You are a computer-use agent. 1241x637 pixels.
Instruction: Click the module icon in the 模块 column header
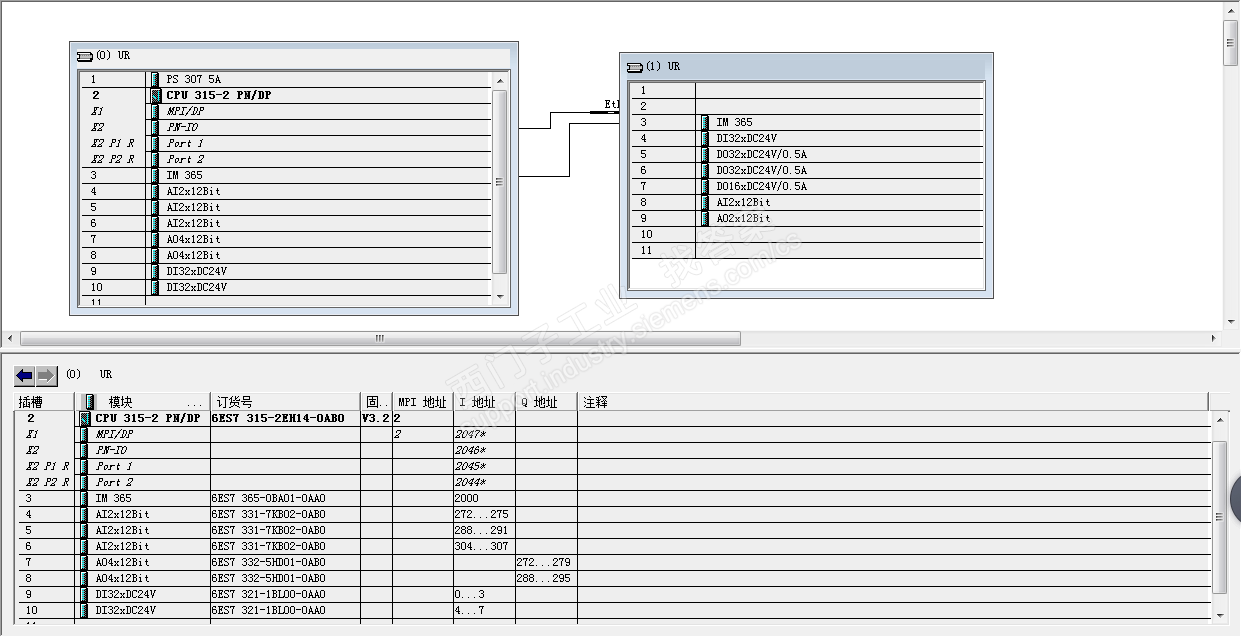coord(89,401)
